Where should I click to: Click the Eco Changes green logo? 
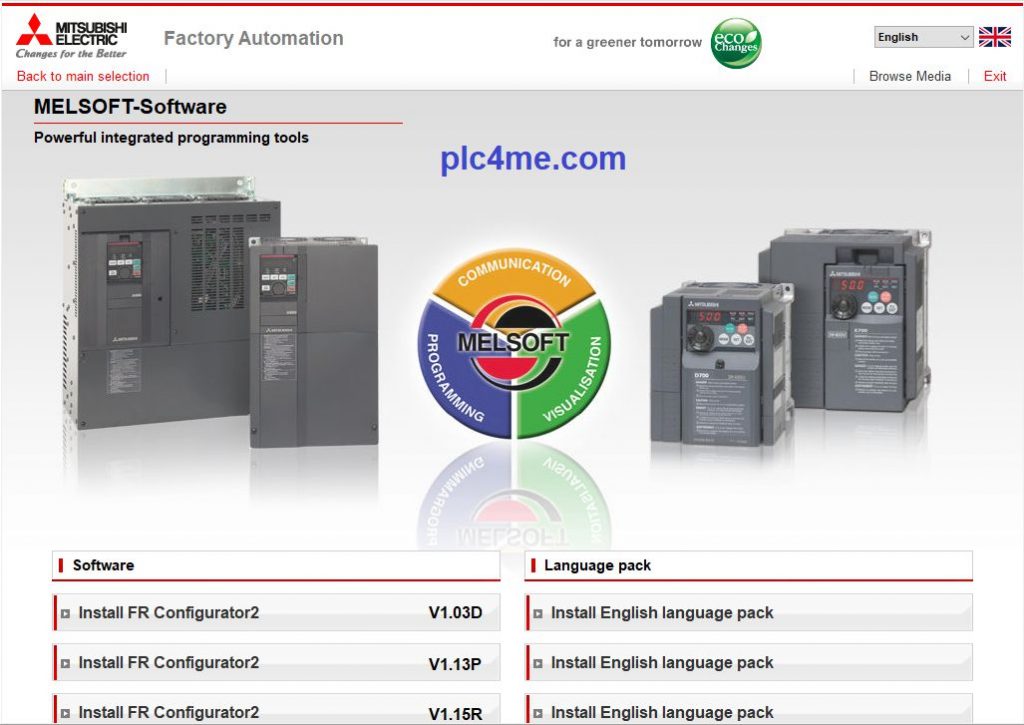click(x=736, y=43)
